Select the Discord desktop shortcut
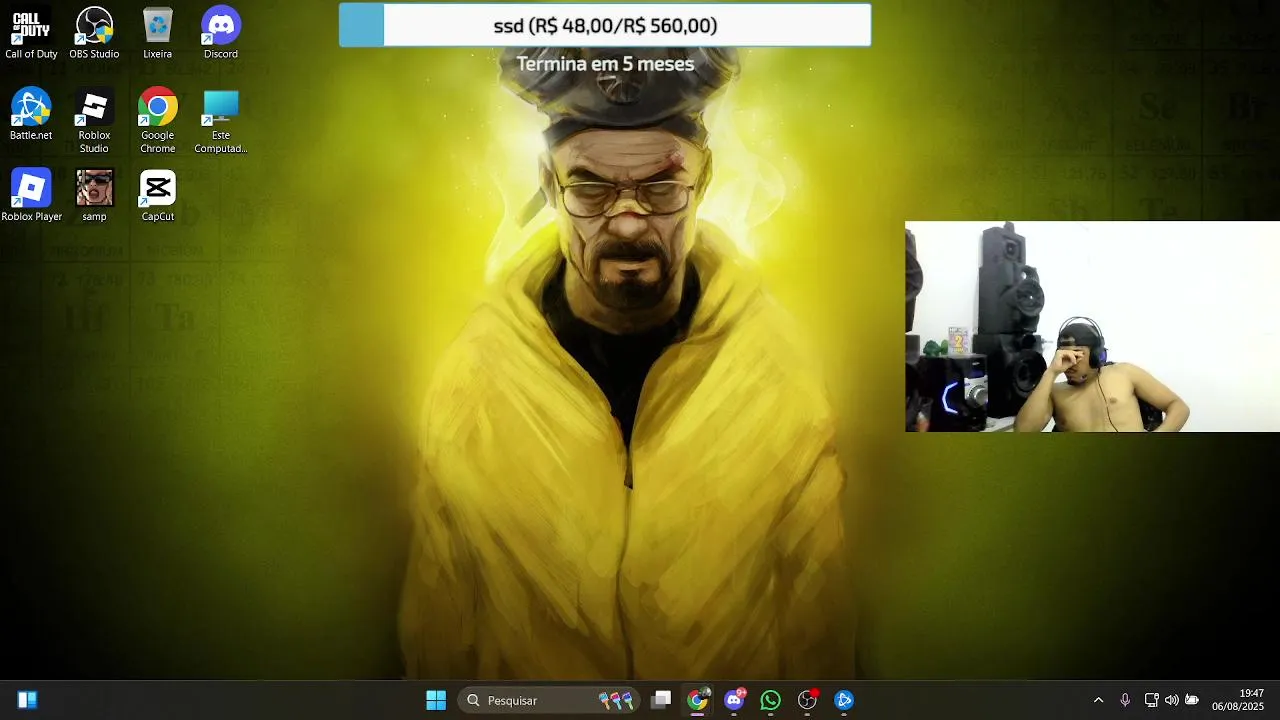The width and height of the screenshot is (1280, 720). click(x=221, y=34)
